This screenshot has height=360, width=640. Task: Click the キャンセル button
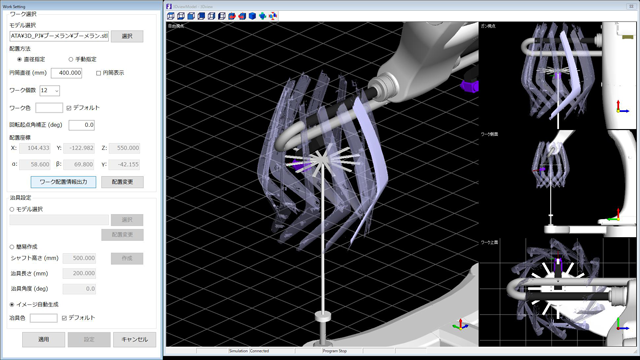tap(135, 340)
